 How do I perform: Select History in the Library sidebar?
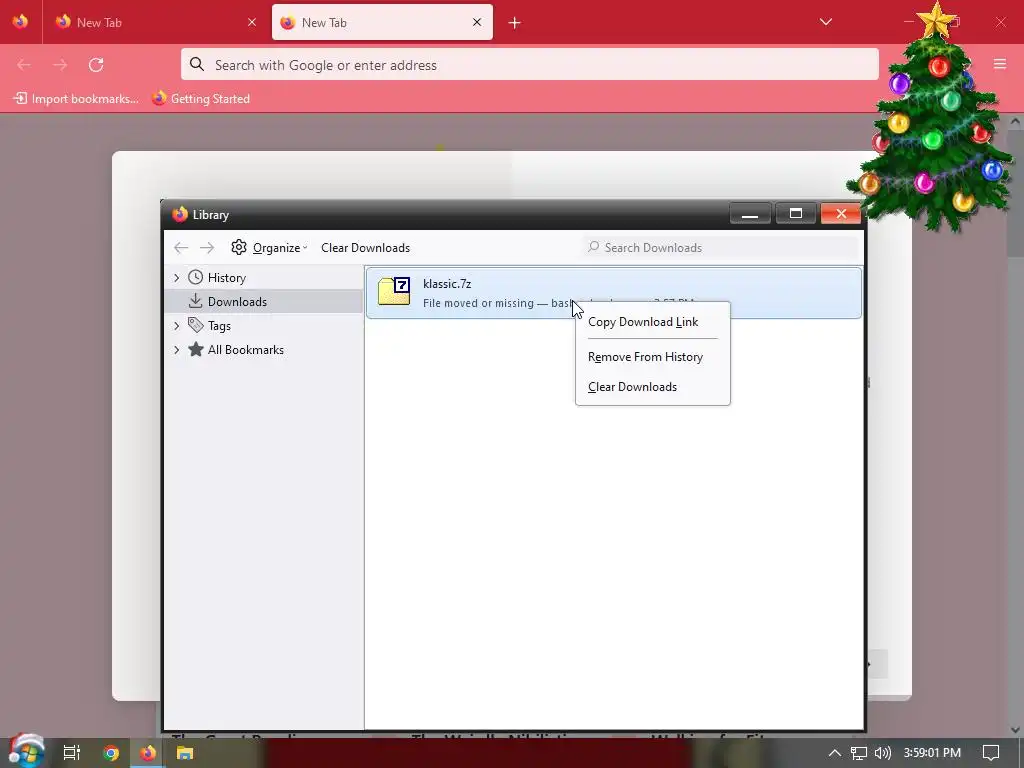point(226,278)
